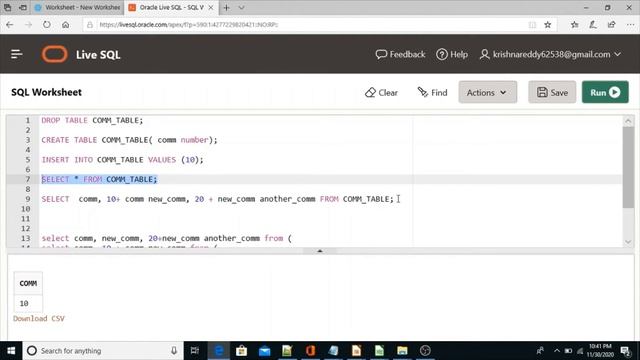The image size is (640, 360).
Task: Add this page to favorites star
Action: (x=548, y=24)
